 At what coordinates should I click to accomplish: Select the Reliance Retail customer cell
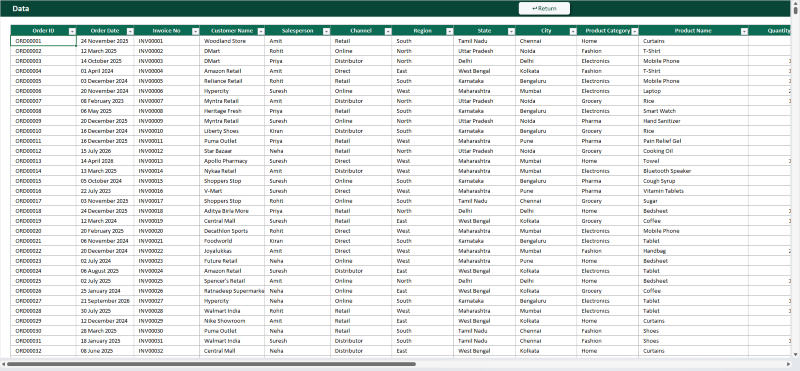[232, 81]
